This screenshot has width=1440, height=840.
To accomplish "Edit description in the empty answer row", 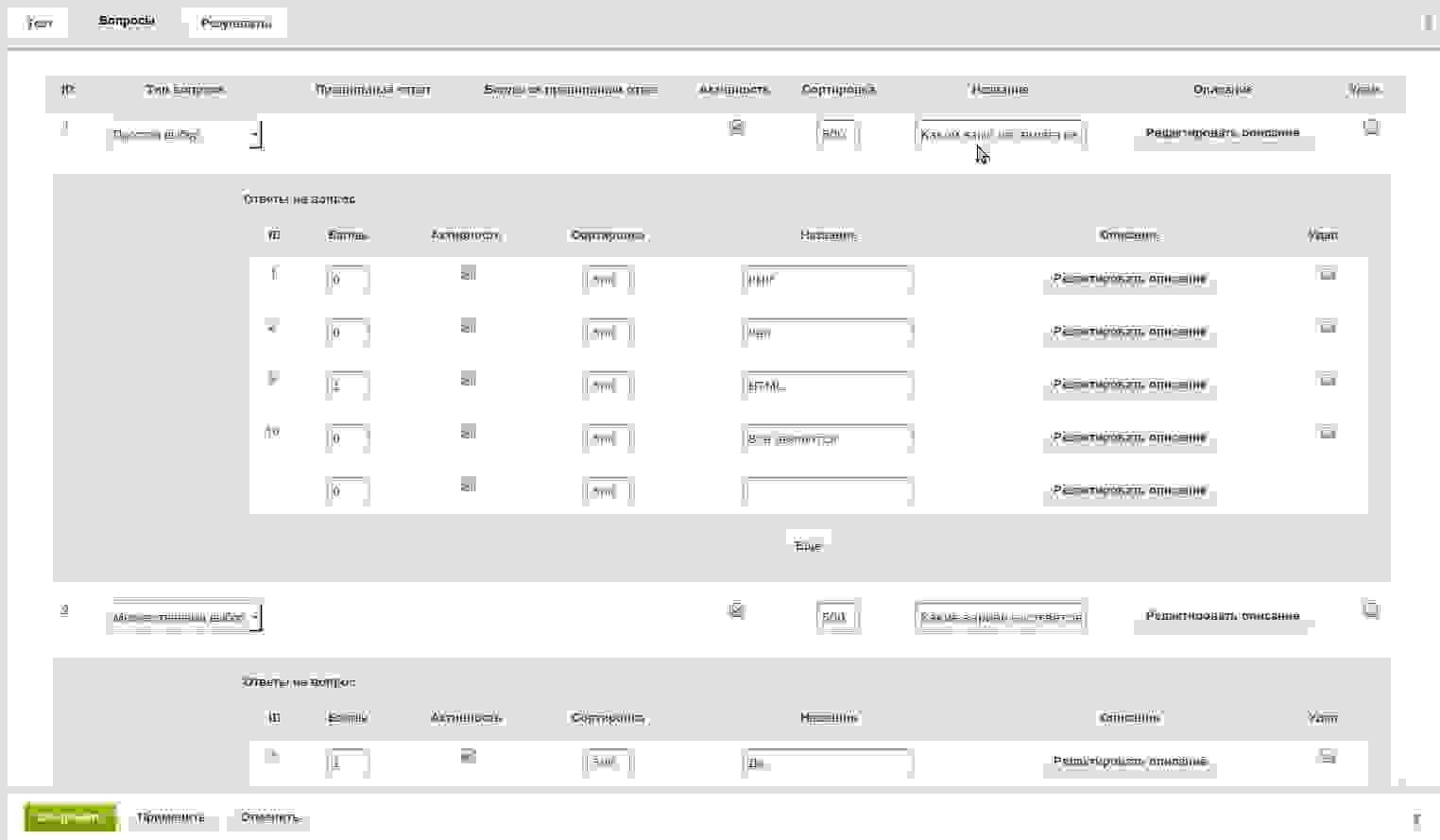I will (x=1130, y=490).
